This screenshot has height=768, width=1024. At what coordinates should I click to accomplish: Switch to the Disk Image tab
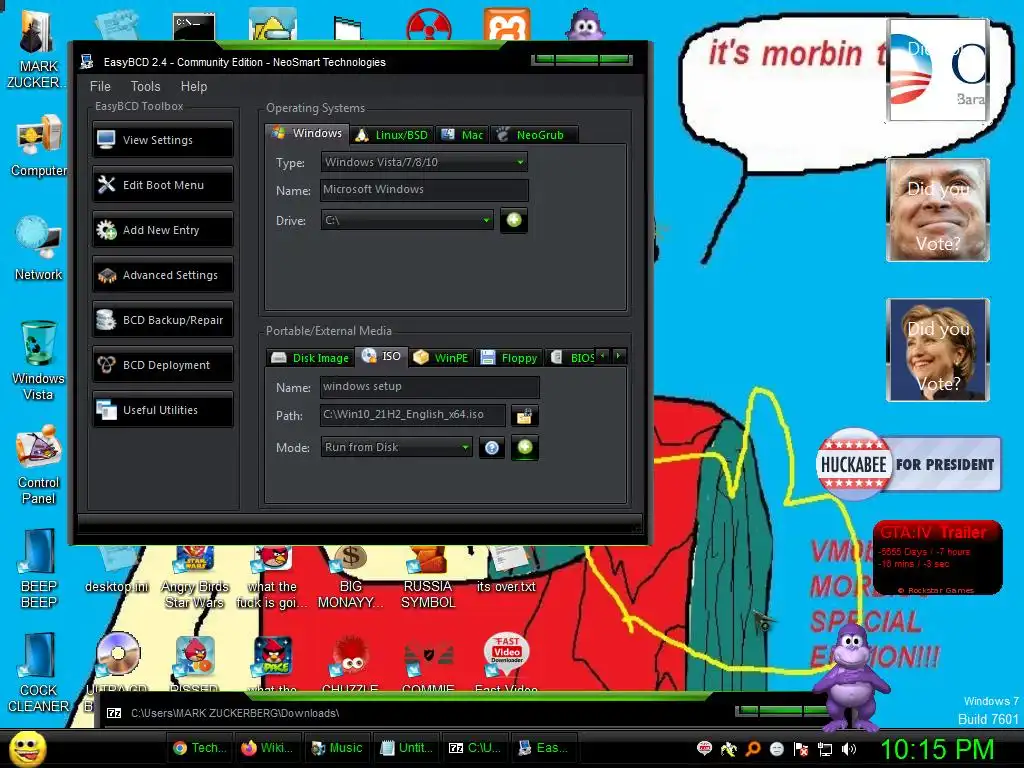coord(310,358)
